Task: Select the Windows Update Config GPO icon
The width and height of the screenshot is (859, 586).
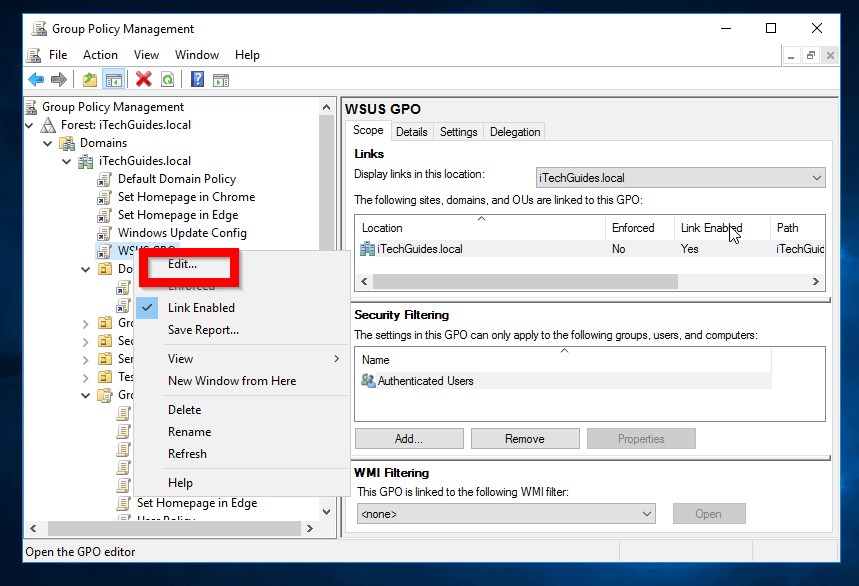Action: tap(105, 233)
